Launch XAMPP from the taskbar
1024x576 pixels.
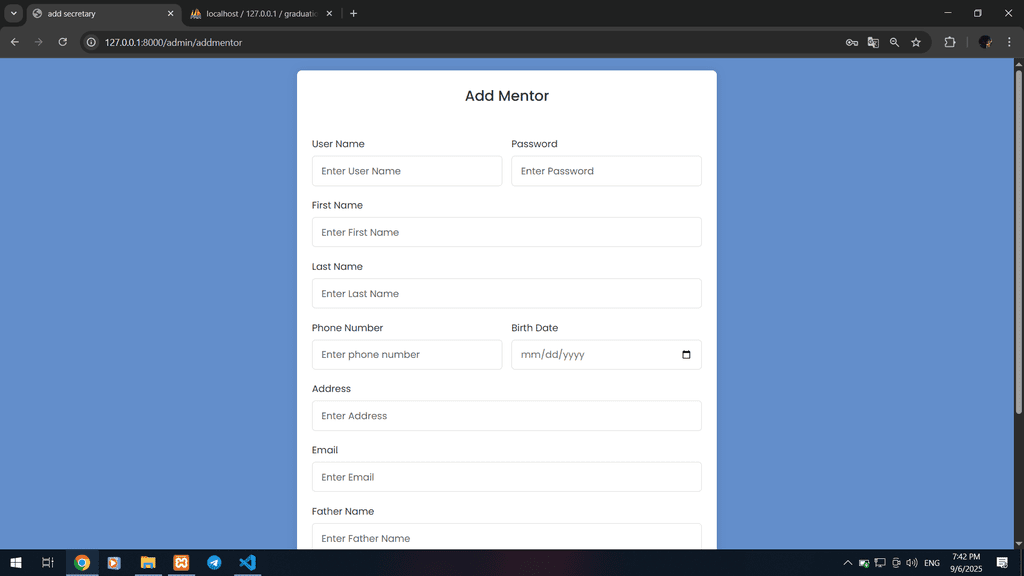(x=181, y=563)
